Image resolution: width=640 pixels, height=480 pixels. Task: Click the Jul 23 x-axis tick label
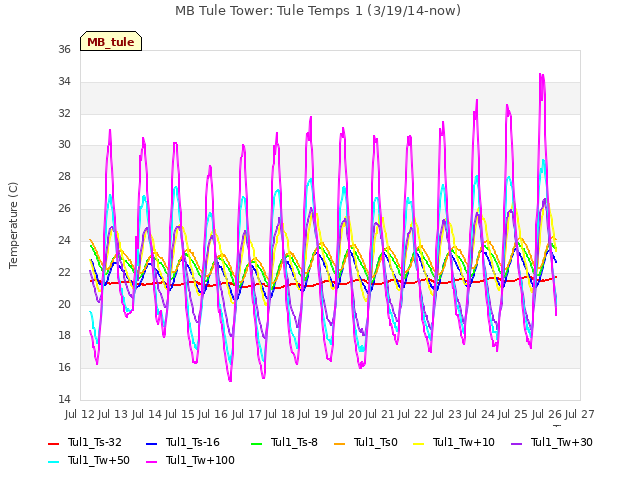pos(448,414)
